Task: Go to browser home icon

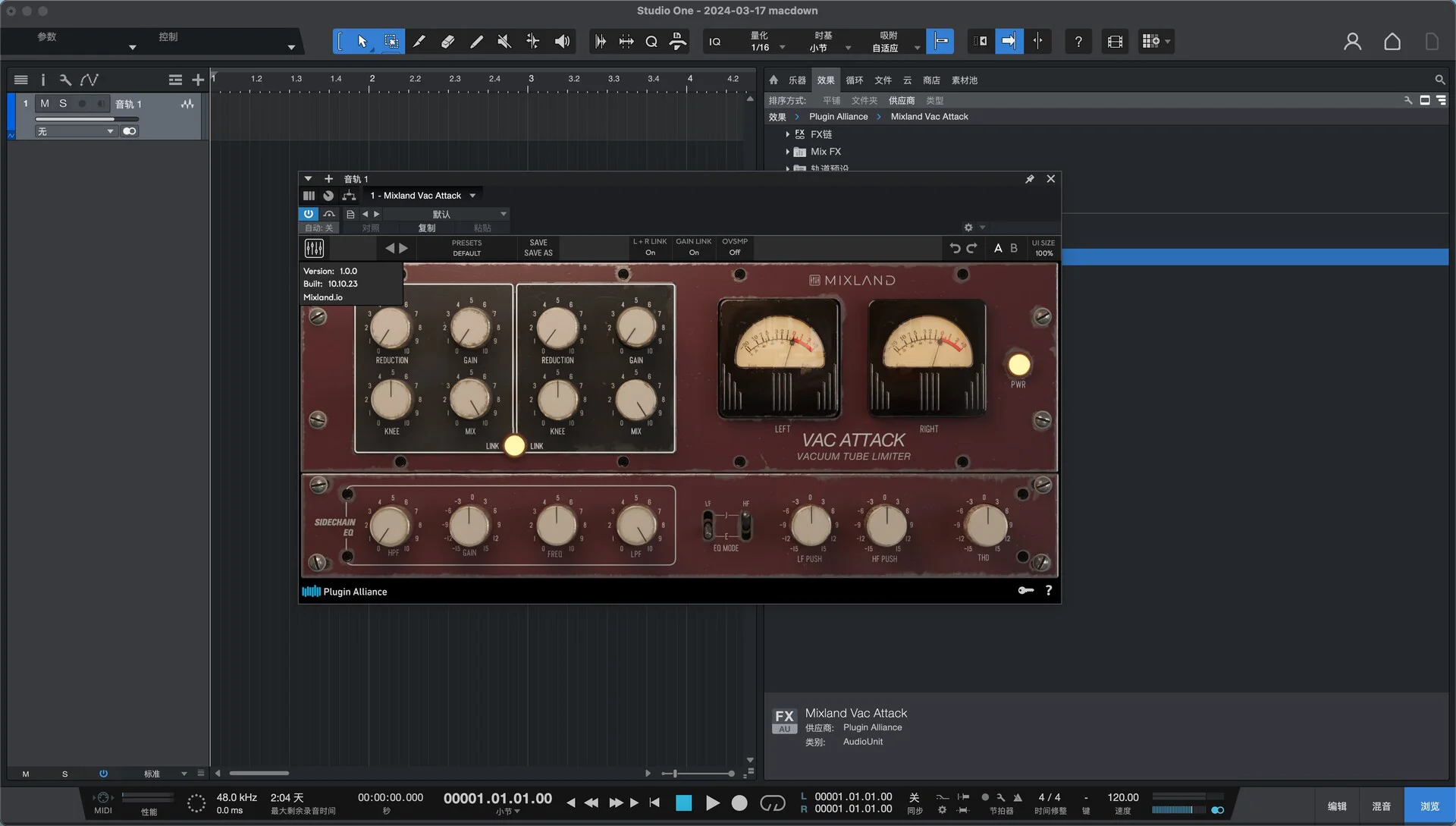Action: (773, 80)
